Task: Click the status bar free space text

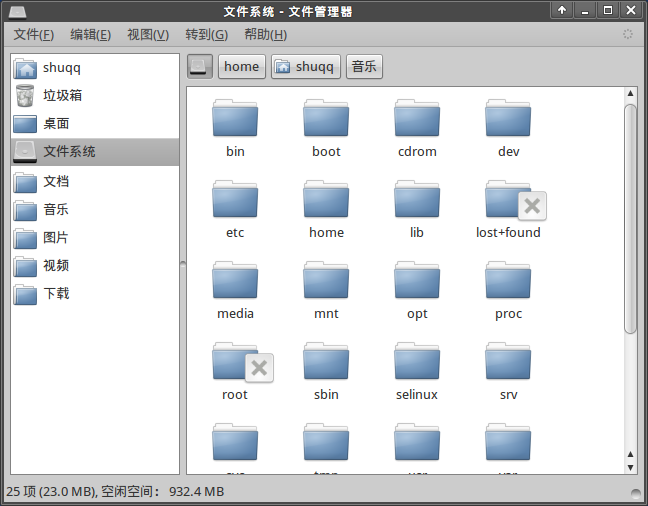Action: click(163, 492)
